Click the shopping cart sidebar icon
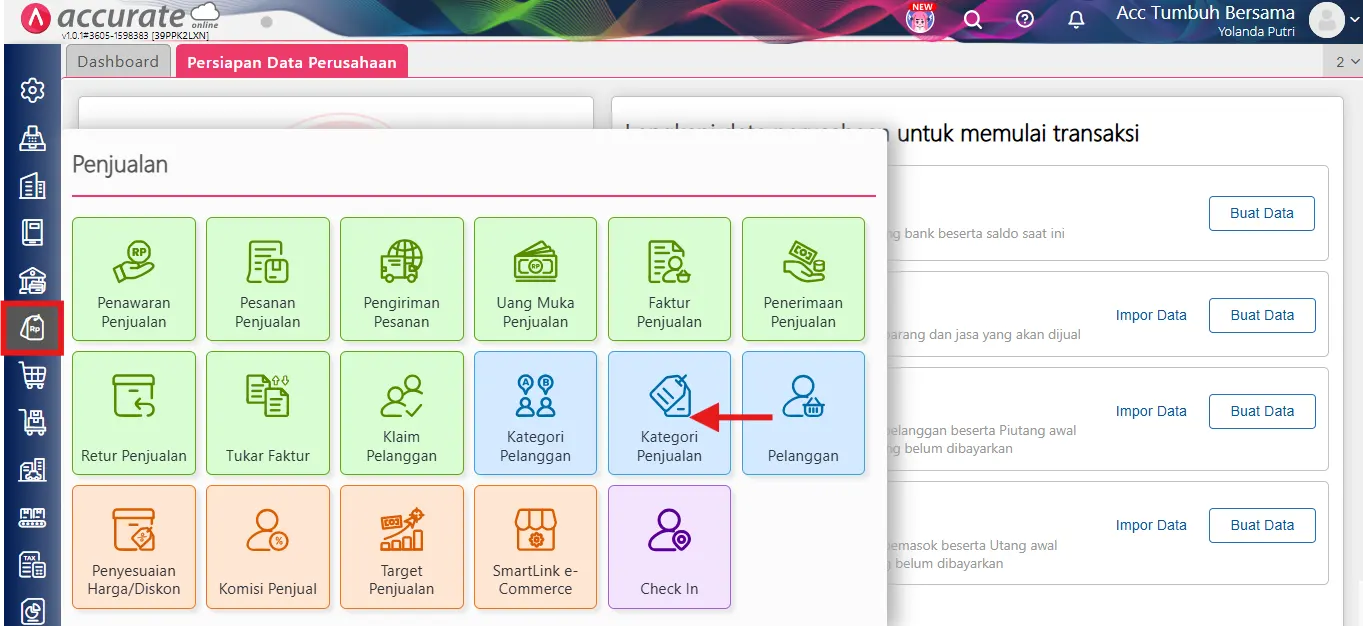This screenshot has height=626, width=1363. 32,375
